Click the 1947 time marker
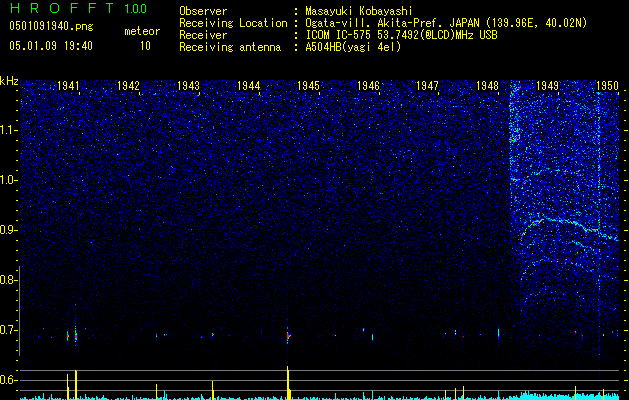Image resolution: width=629 pixels, height=400 pixels. pyautogui.click(x=428, y=85)
